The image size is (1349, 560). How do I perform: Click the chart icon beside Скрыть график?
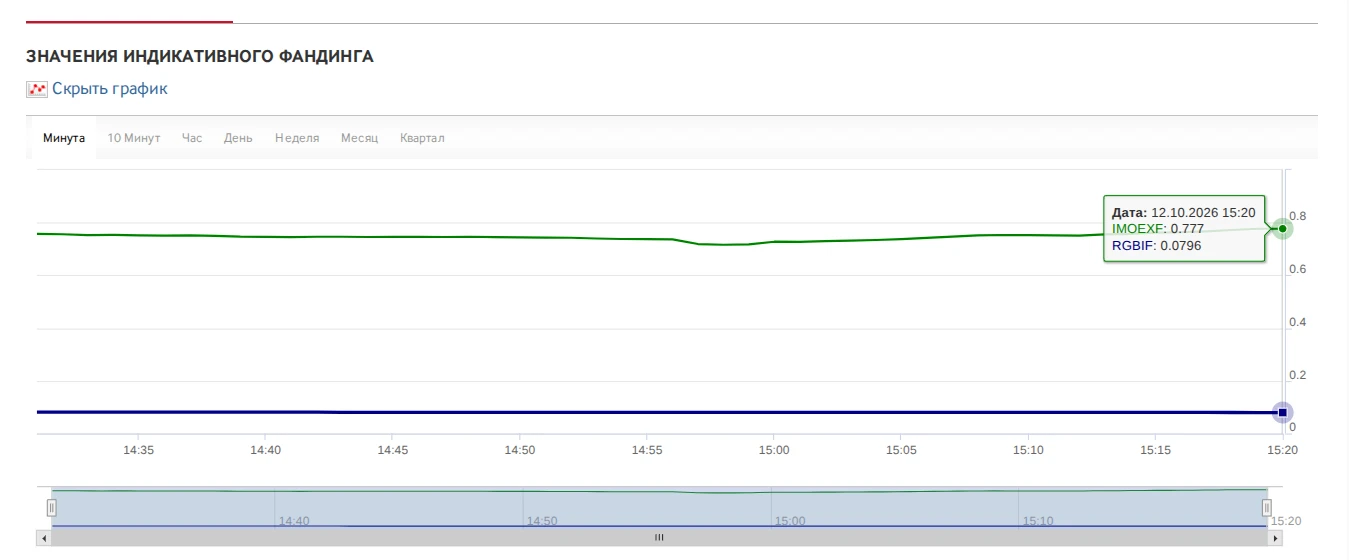tap(36, 89)
